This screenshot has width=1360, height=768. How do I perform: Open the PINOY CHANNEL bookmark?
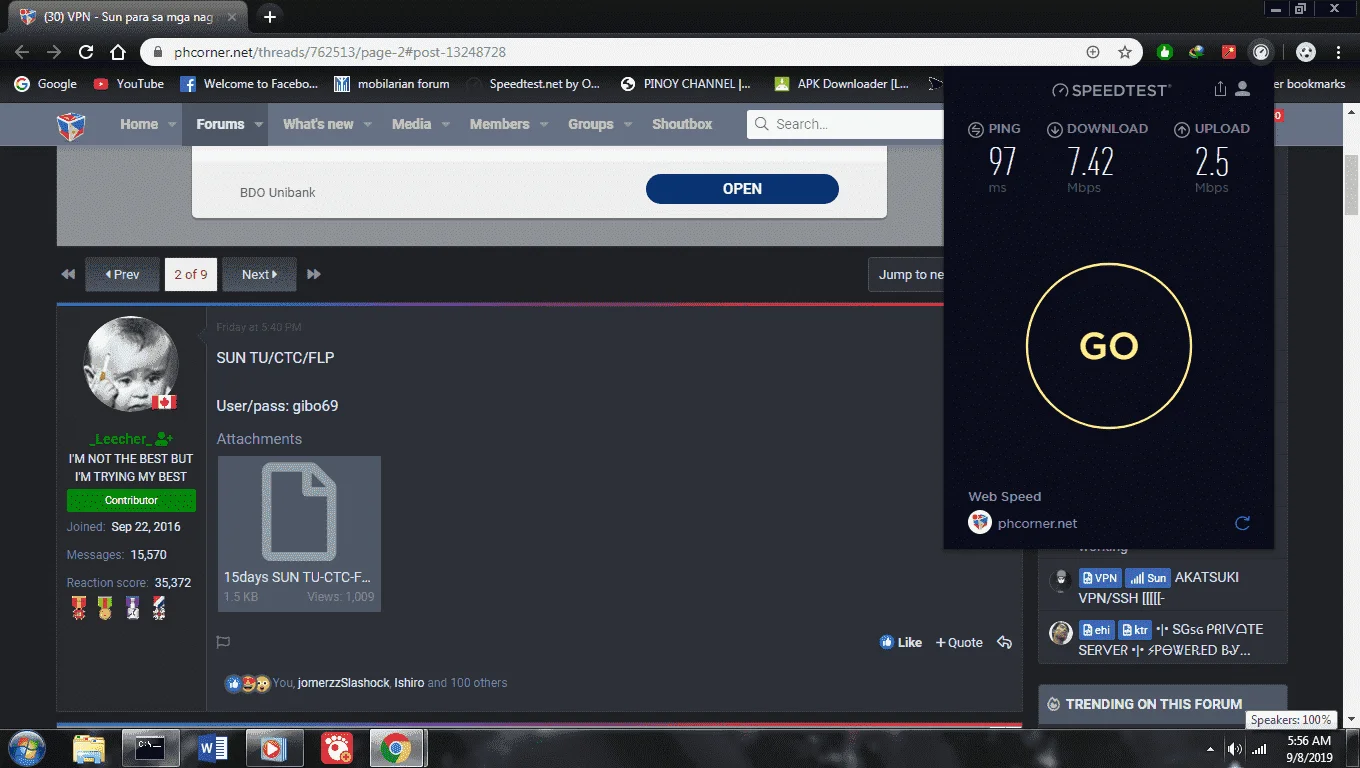click(685, 84)
